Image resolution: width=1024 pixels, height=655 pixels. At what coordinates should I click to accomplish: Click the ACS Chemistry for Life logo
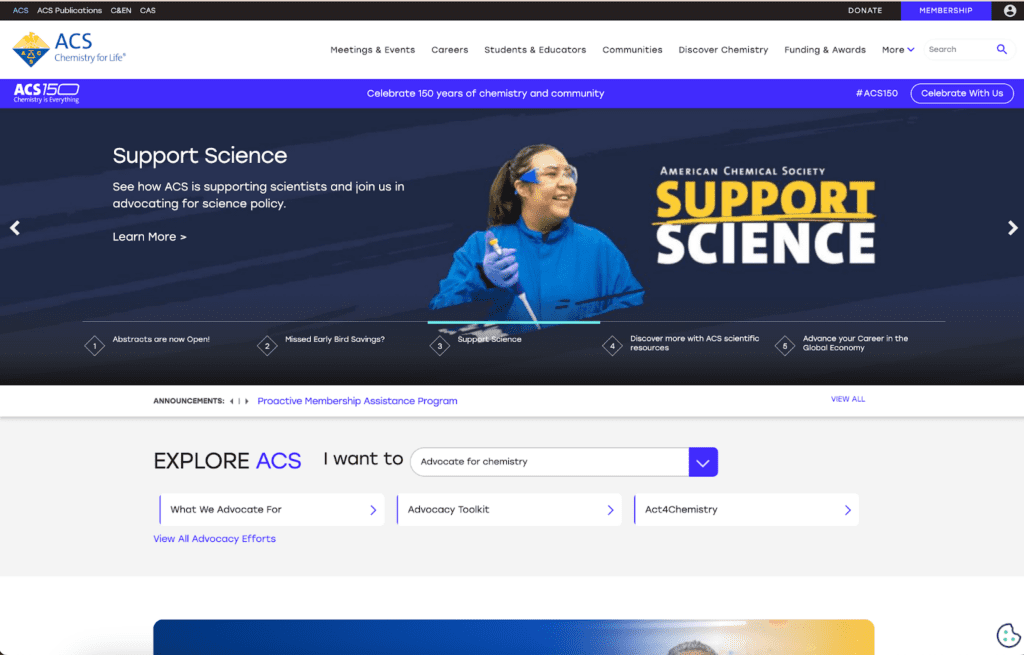[x=69, y=48]
